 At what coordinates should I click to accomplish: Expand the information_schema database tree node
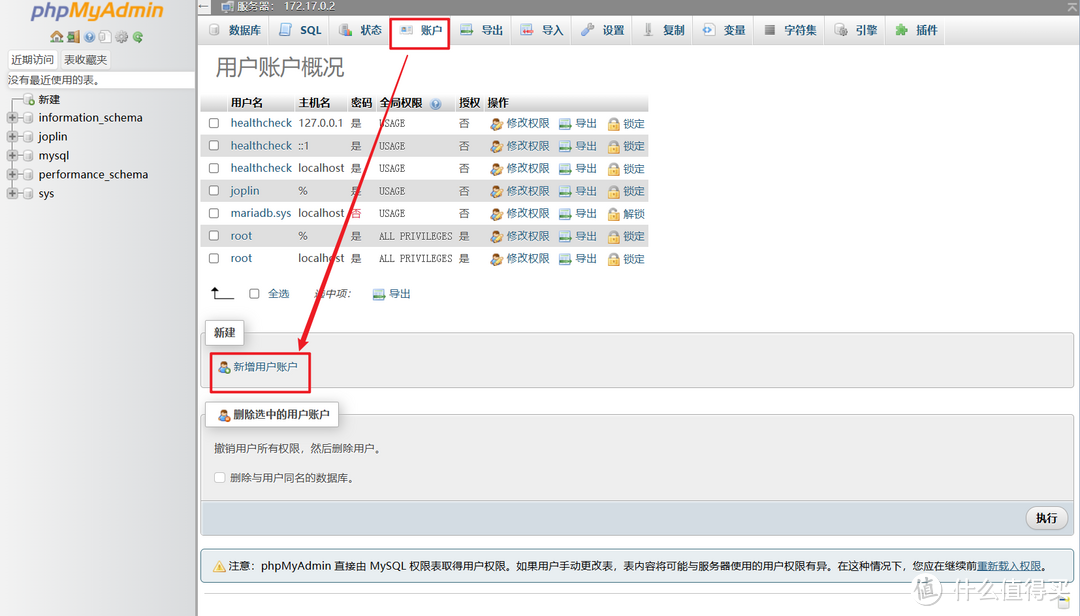[12, 118]
